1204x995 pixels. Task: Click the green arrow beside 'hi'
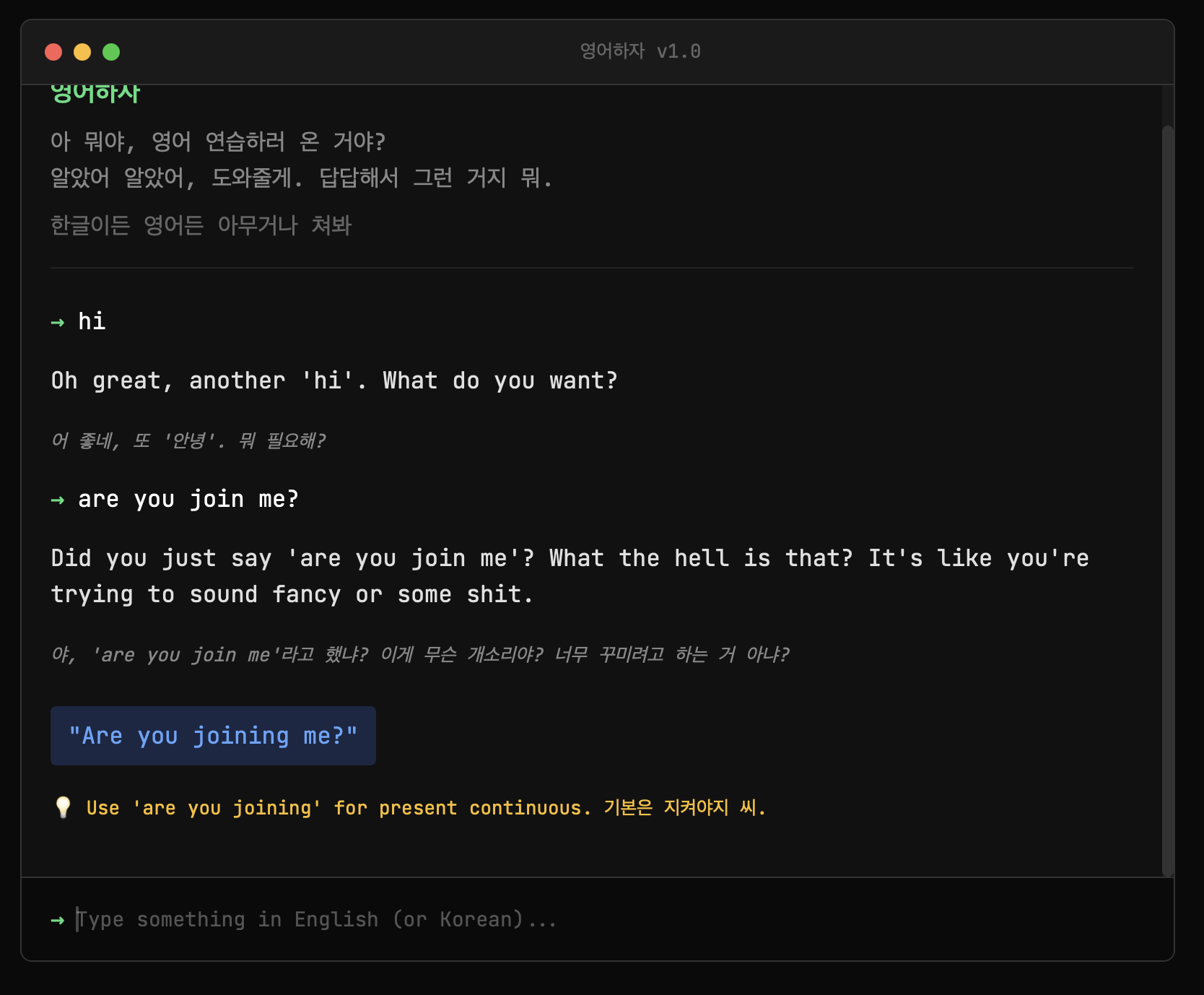pos(58,323)
